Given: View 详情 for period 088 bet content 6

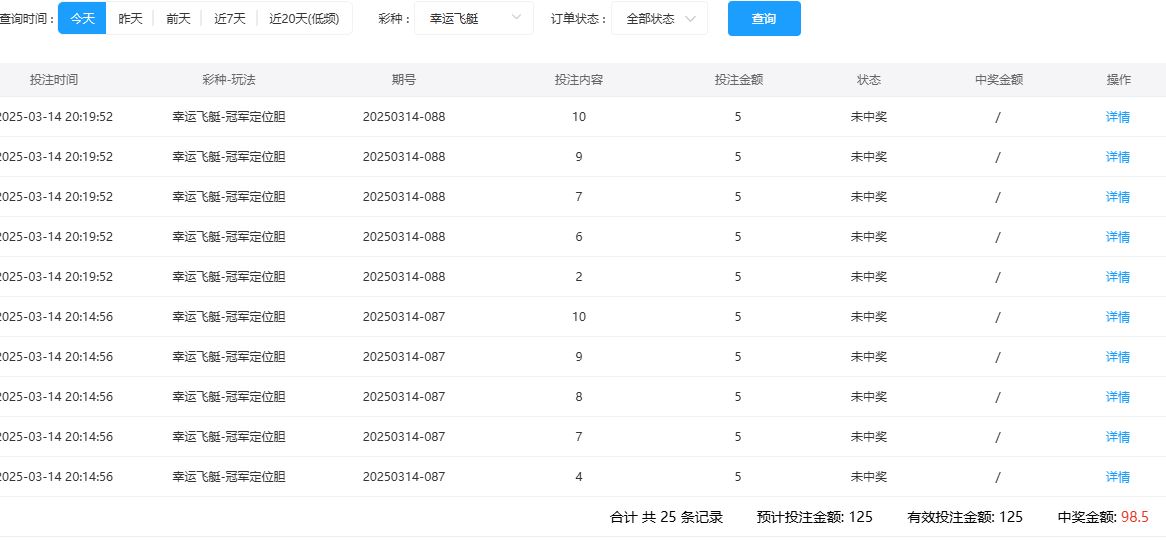Looking at the screenshot, I should pos(1117,237).
